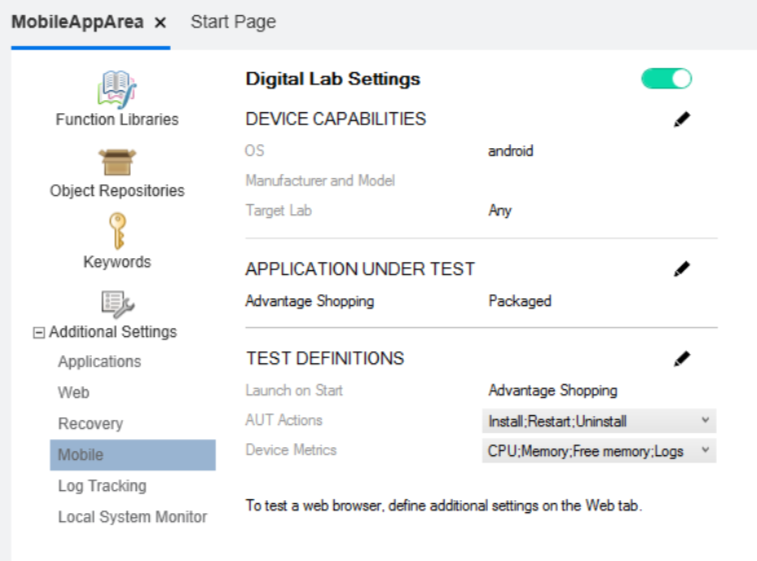Collapse the Additional Settings tree node

coord(39,333)
